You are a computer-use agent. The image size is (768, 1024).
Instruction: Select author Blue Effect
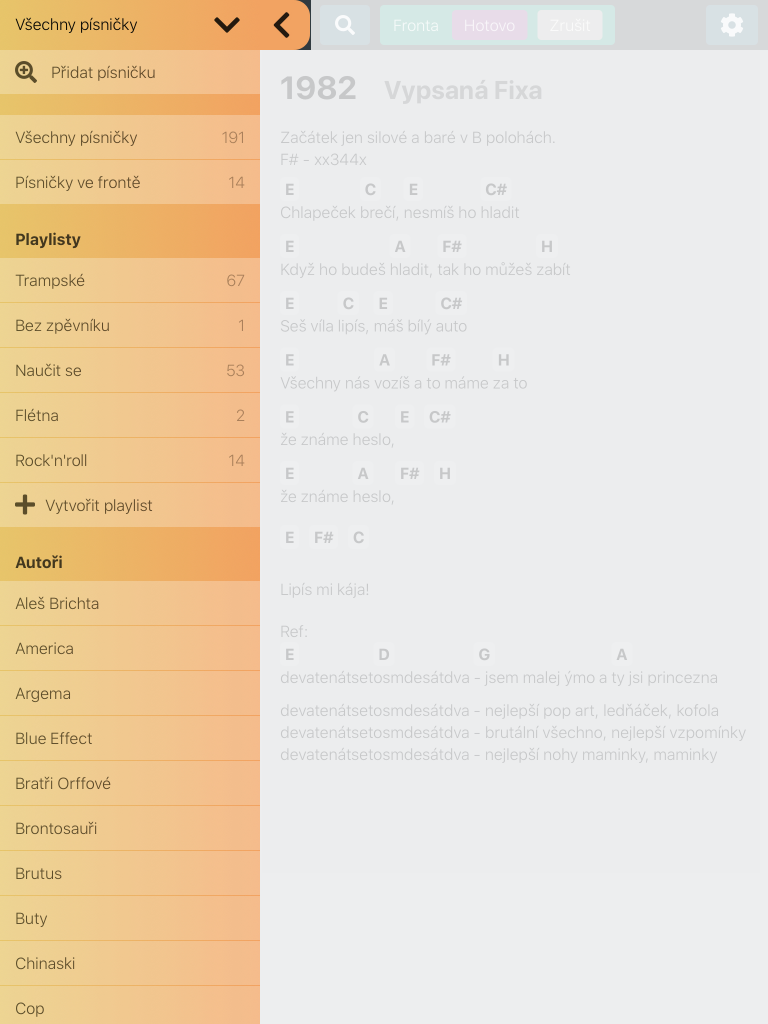pyautogui.click(x=130, y=739)
